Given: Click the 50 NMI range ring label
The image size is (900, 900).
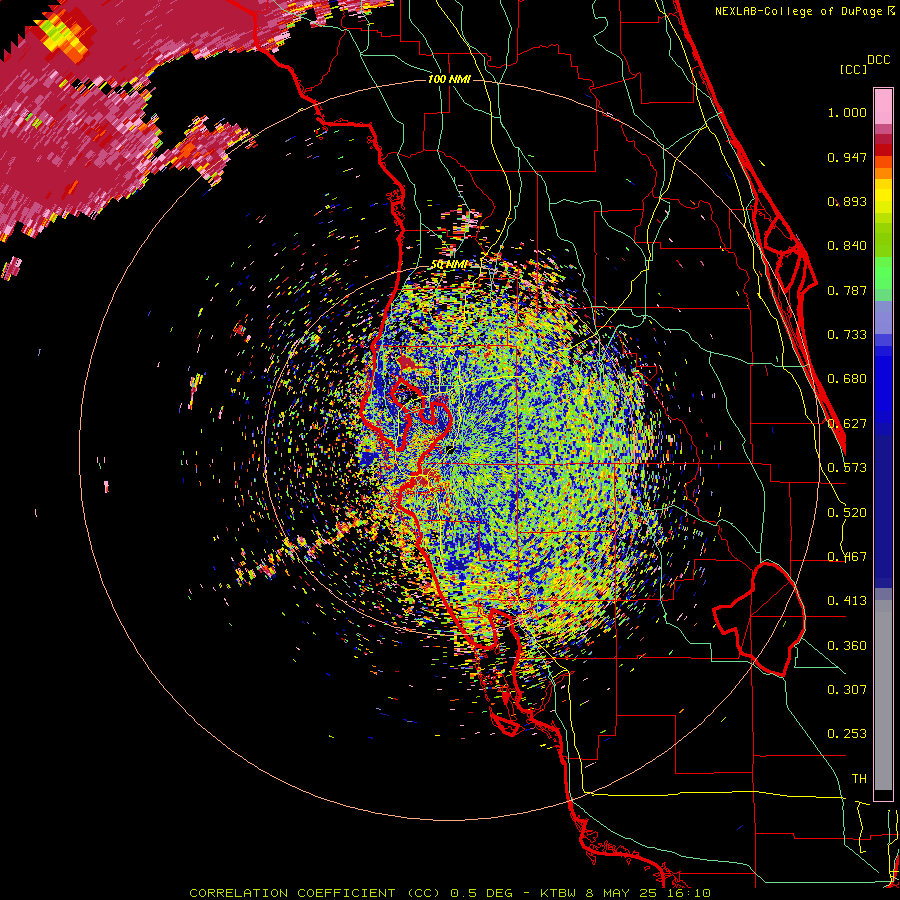Looking at the screenshot, I should (x=448, y=265).
